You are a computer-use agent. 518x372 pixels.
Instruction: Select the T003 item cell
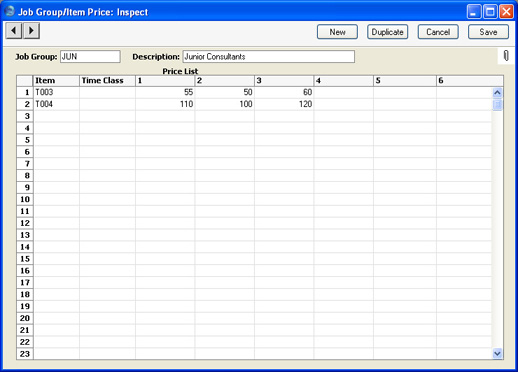[56, 92]
